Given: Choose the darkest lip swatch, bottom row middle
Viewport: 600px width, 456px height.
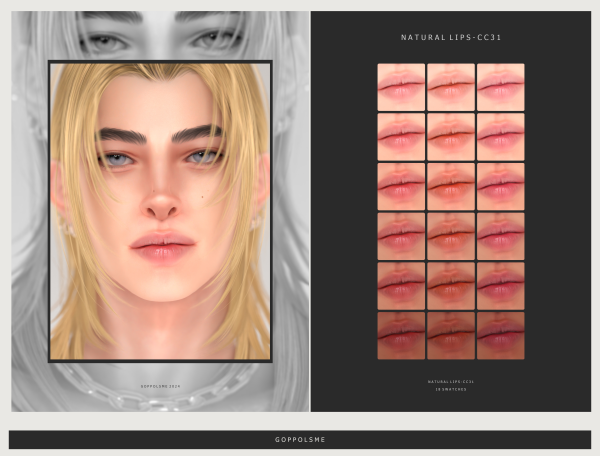Looking at the screenshot, I should tap(451, 336).
